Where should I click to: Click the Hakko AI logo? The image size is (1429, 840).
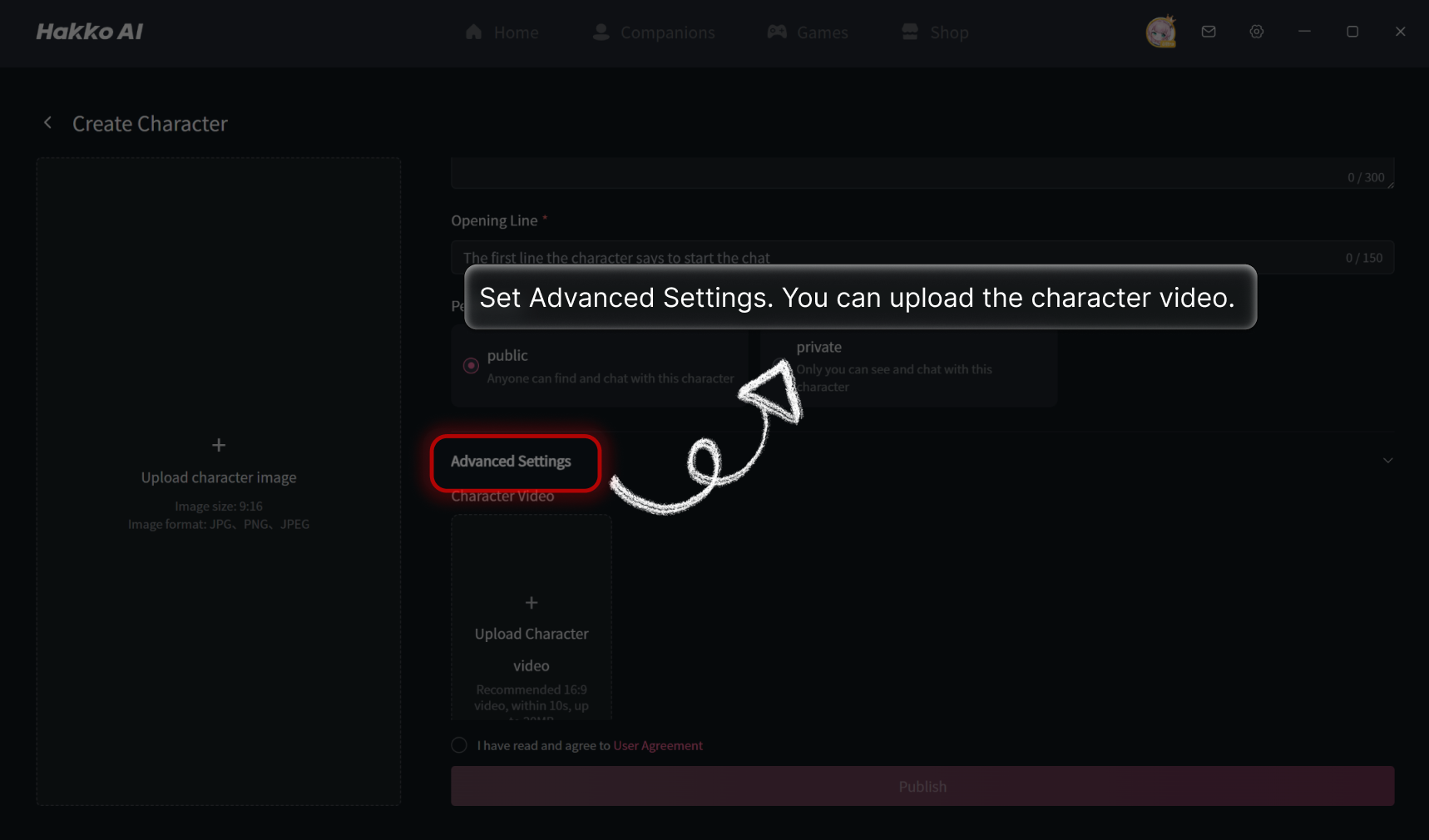click(x=90, y=32)
